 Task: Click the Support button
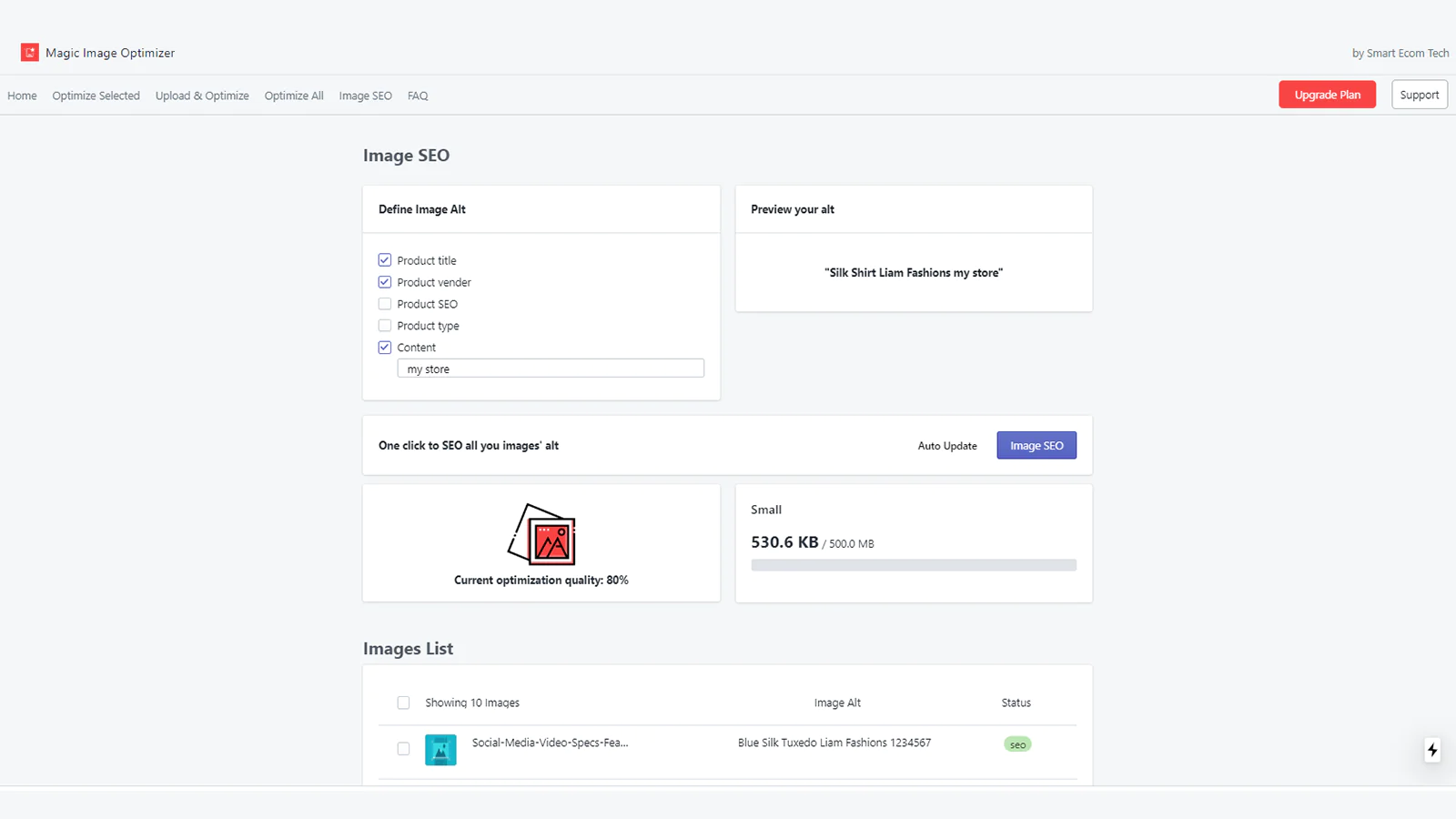pyautogui.click(x=1419, y=94)
